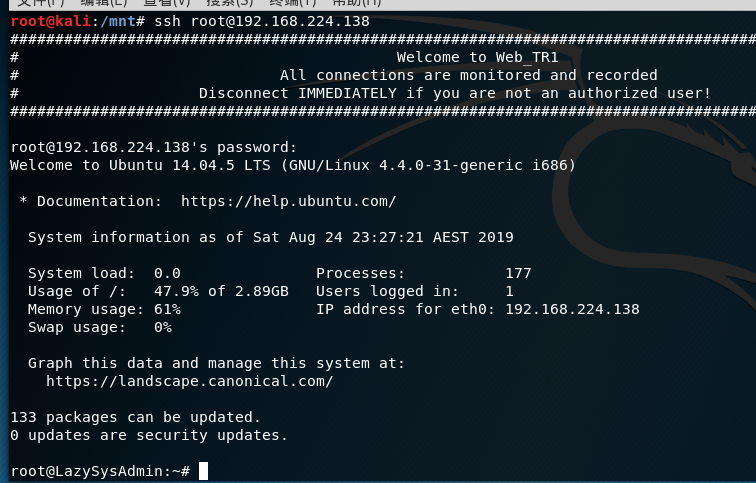Click the ssh root@192.168.224.138 command text
756x483 pixels.
(x=262, y=22)
